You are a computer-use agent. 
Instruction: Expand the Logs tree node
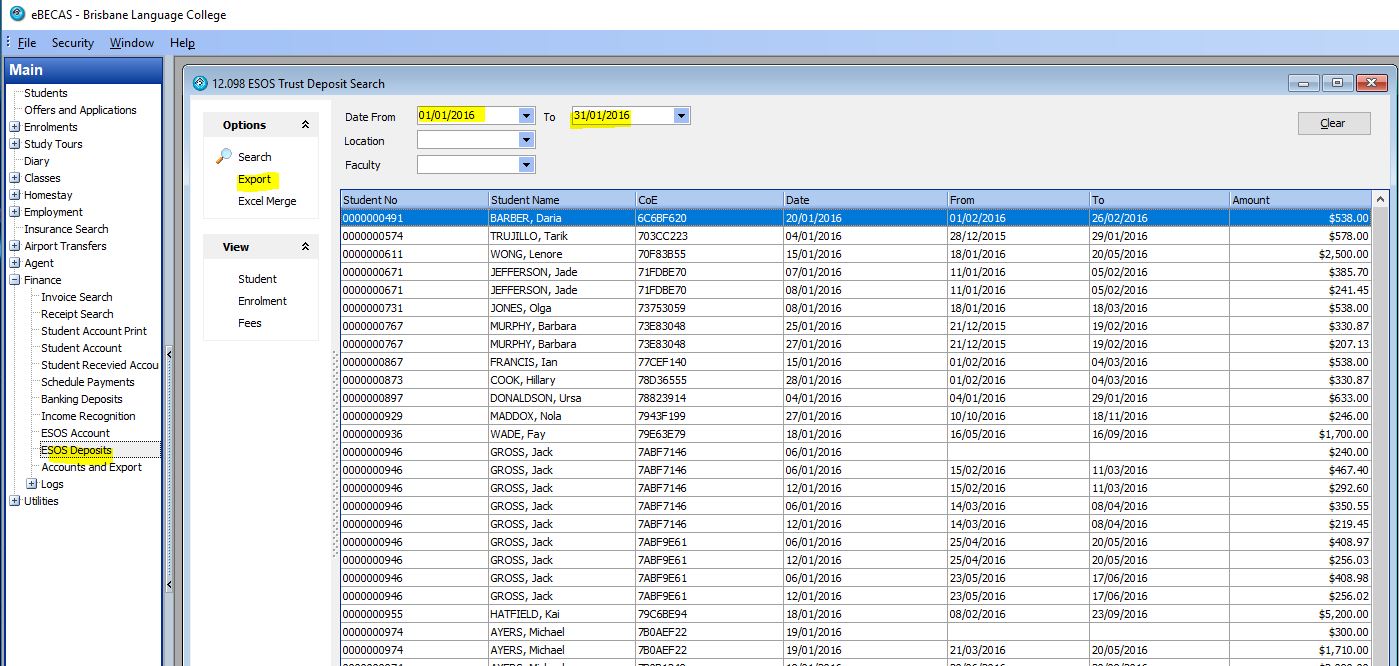[32, 484]
